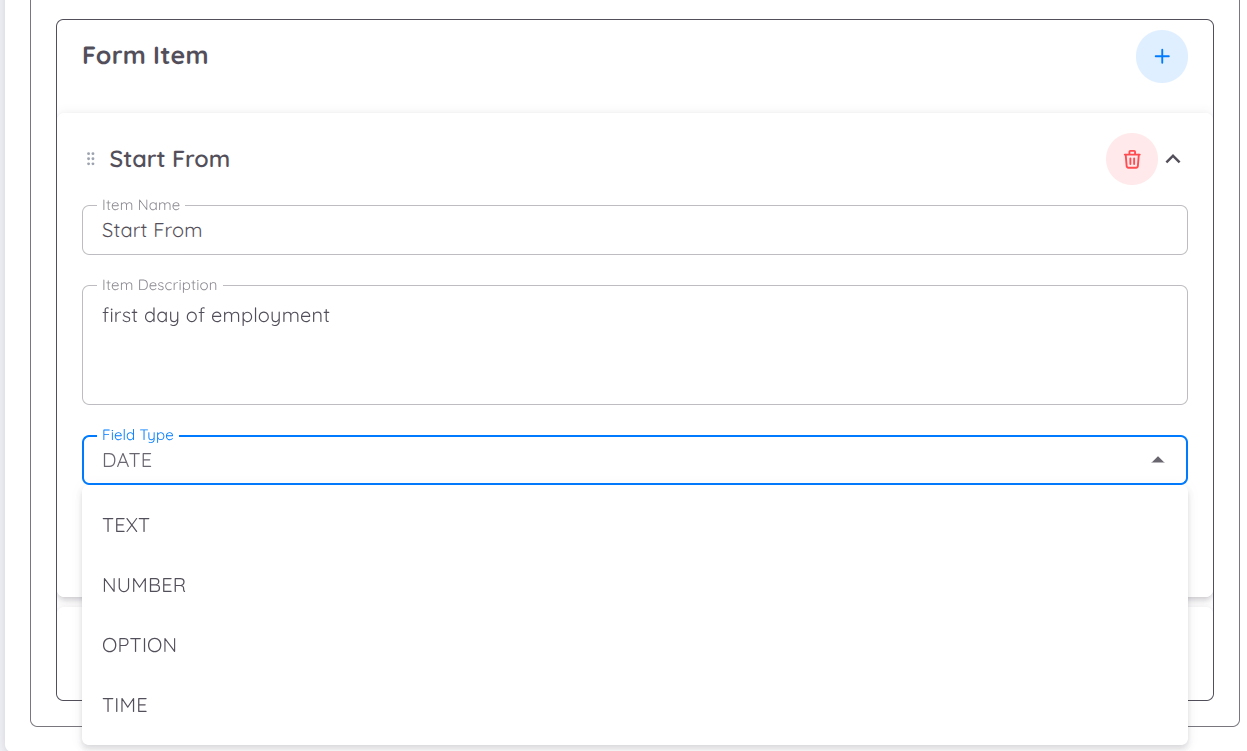Delete the Start From item with trash icon
Viewport: 1247px width, 751px height.
tap(1131, 159)
